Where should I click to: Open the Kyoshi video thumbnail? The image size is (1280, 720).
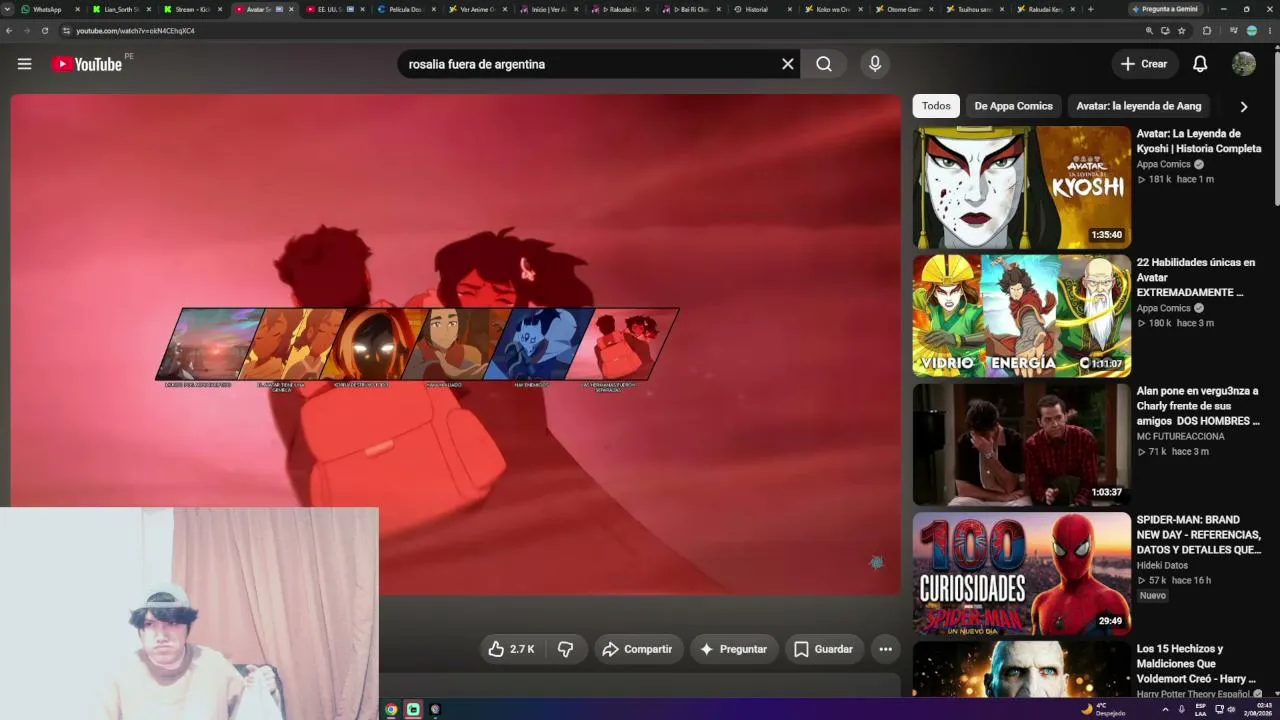[1021, 187]
